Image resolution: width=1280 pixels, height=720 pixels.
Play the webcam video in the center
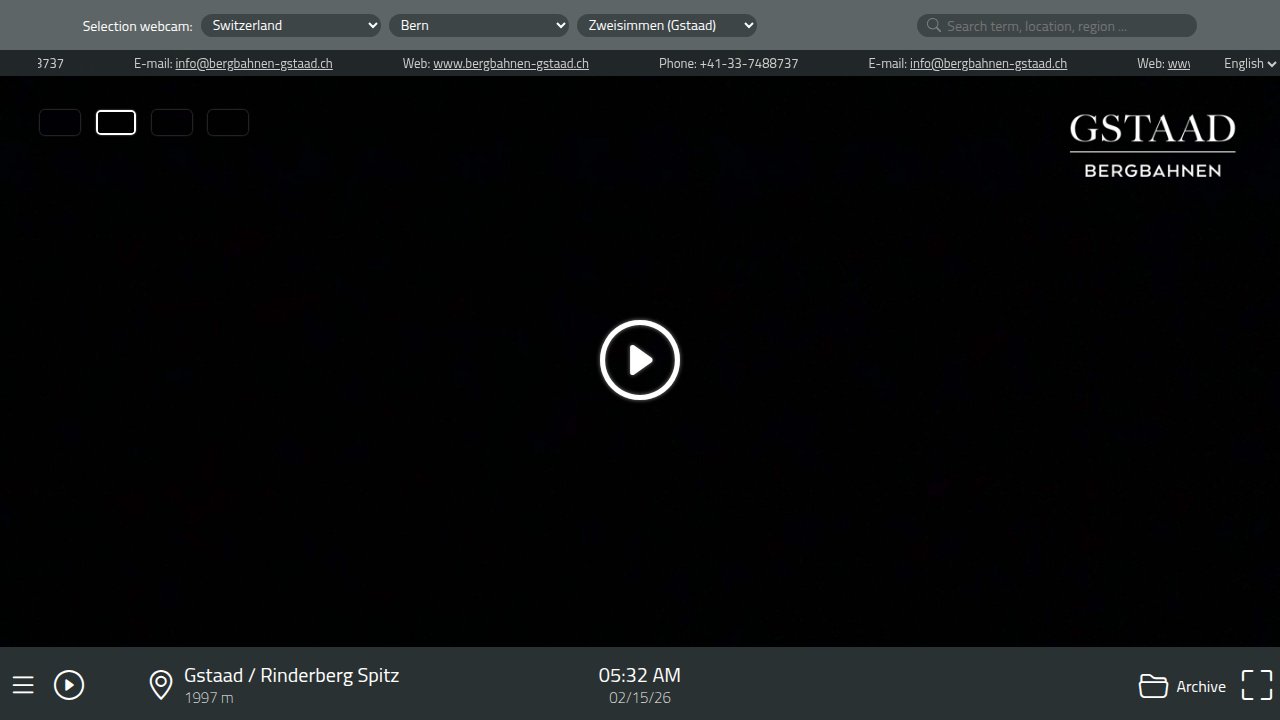tap(640, 360)
